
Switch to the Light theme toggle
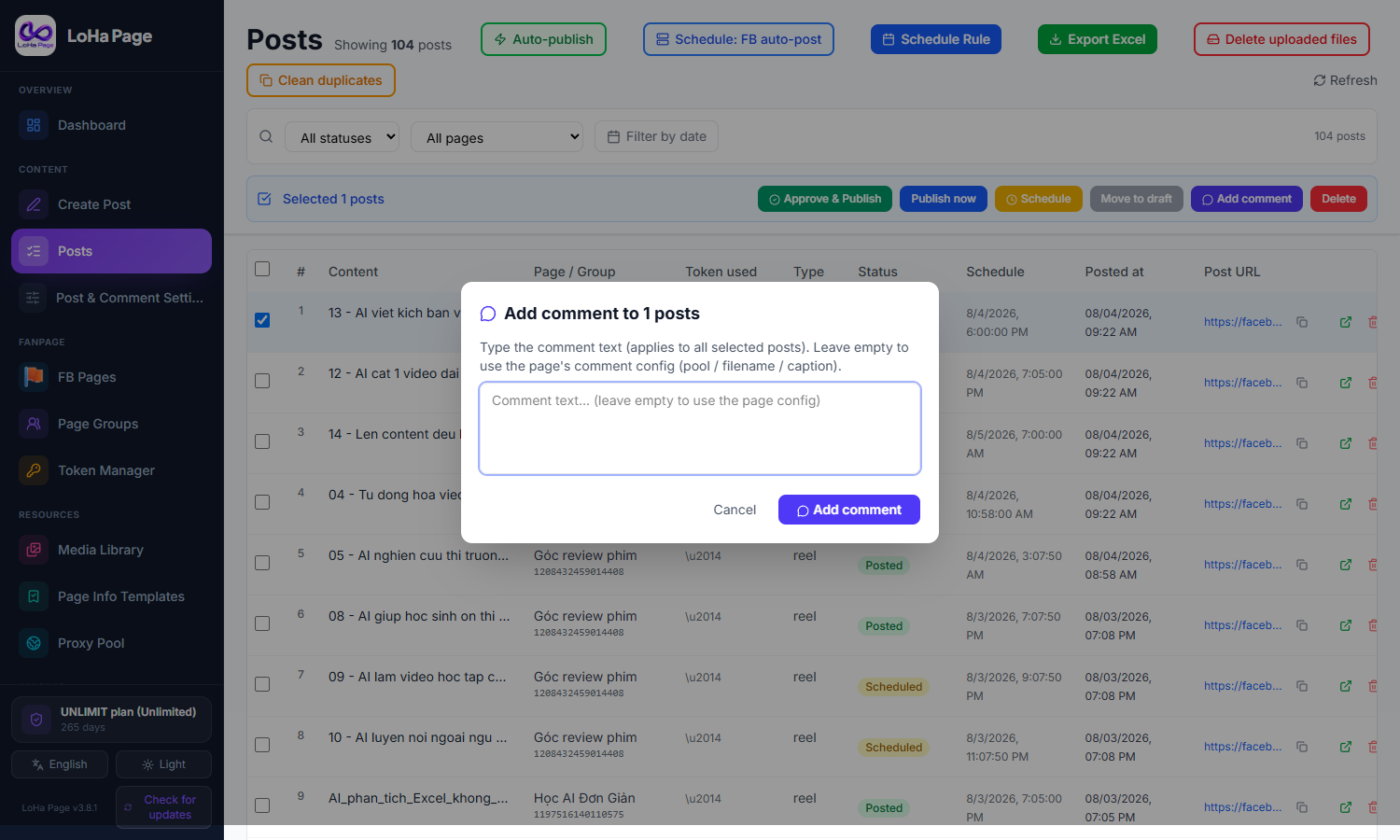(163, 764)
